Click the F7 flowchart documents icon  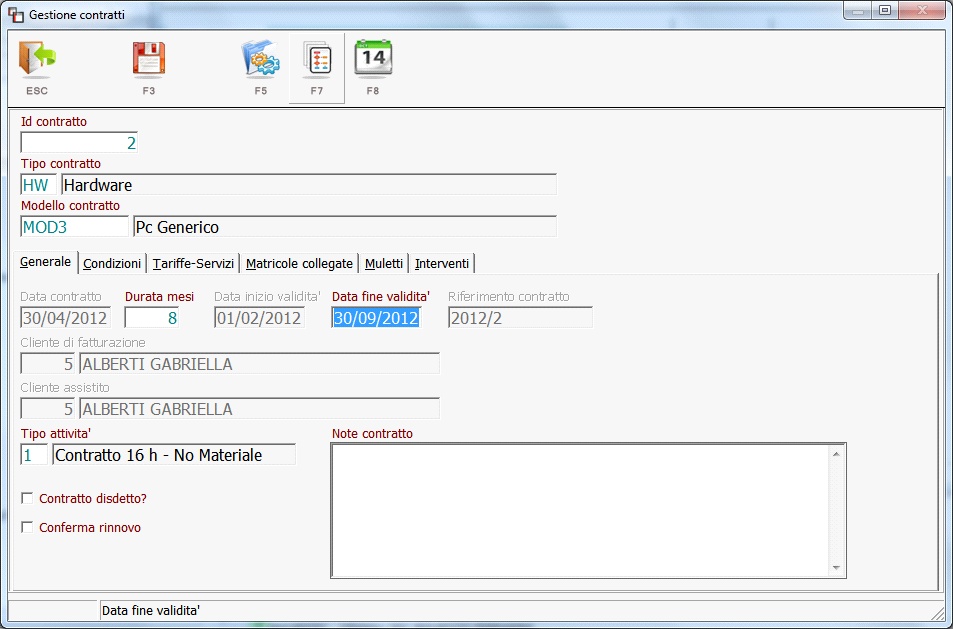coord(317,61)
